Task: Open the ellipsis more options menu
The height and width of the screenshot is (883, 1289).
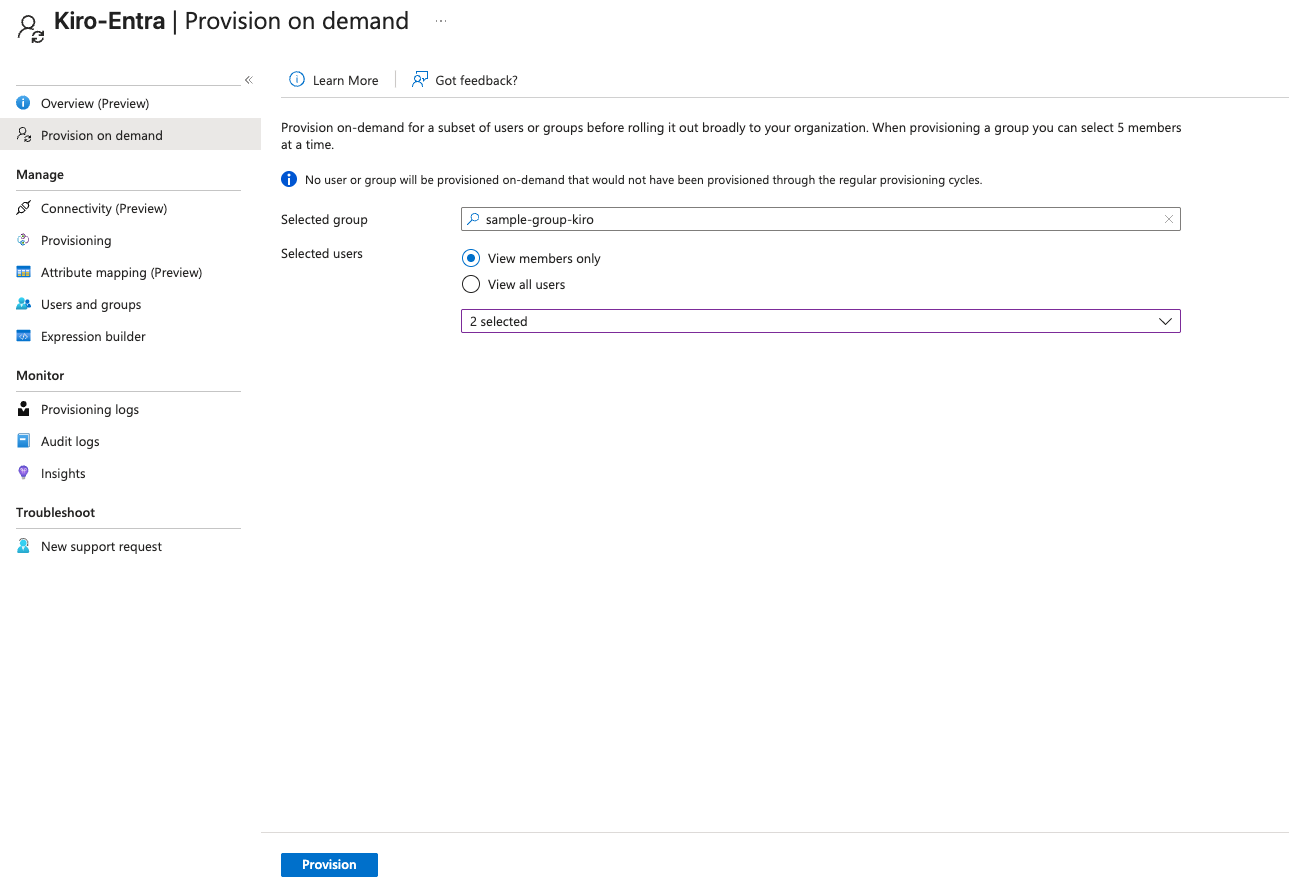Action: (441, 21)
